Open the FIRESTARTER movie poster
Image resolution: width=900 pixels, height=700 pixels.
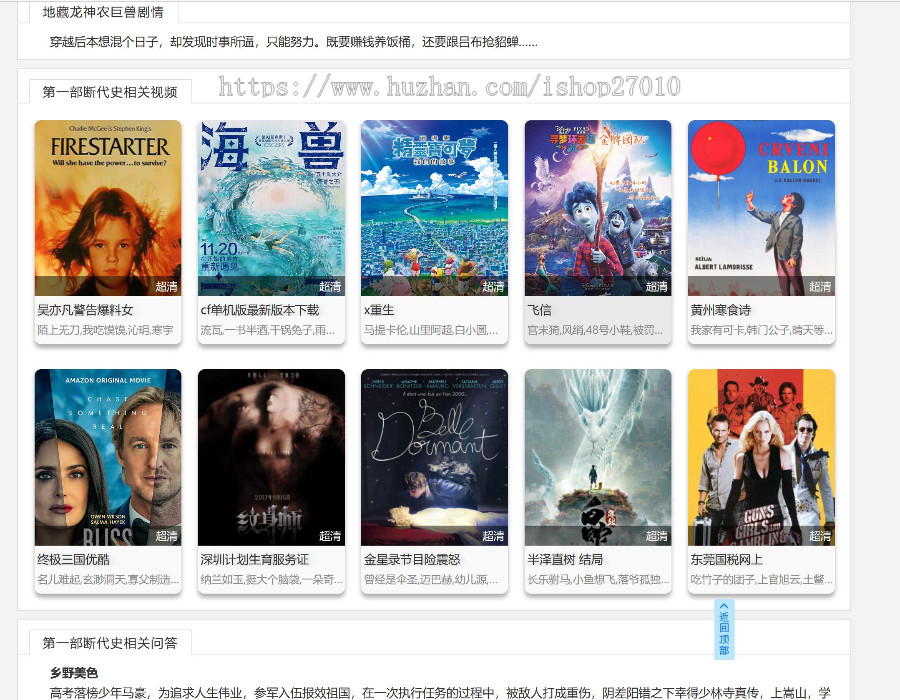pos(108,208)
